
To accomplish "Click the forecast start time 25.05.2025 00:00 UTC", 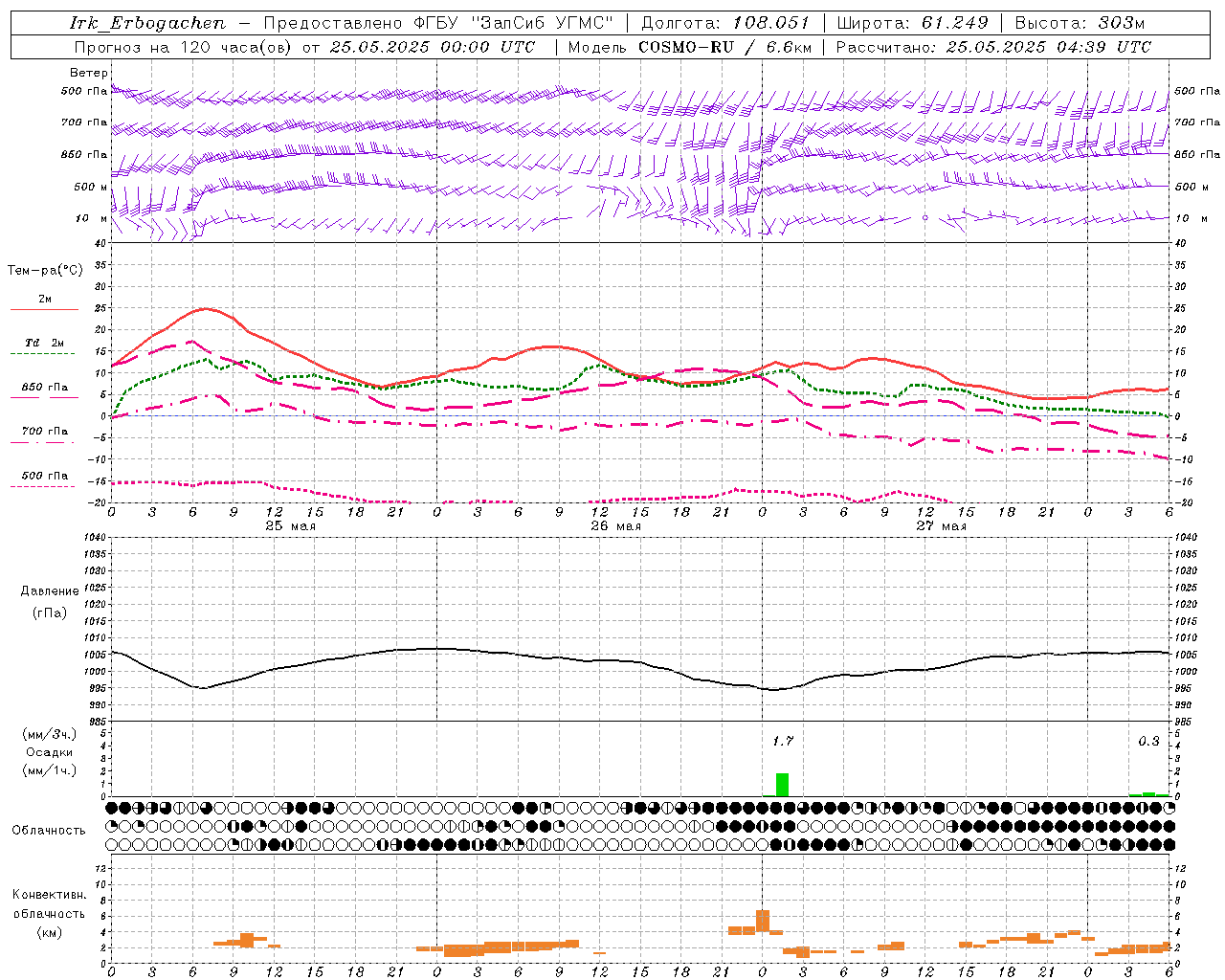I will [433, 47].
